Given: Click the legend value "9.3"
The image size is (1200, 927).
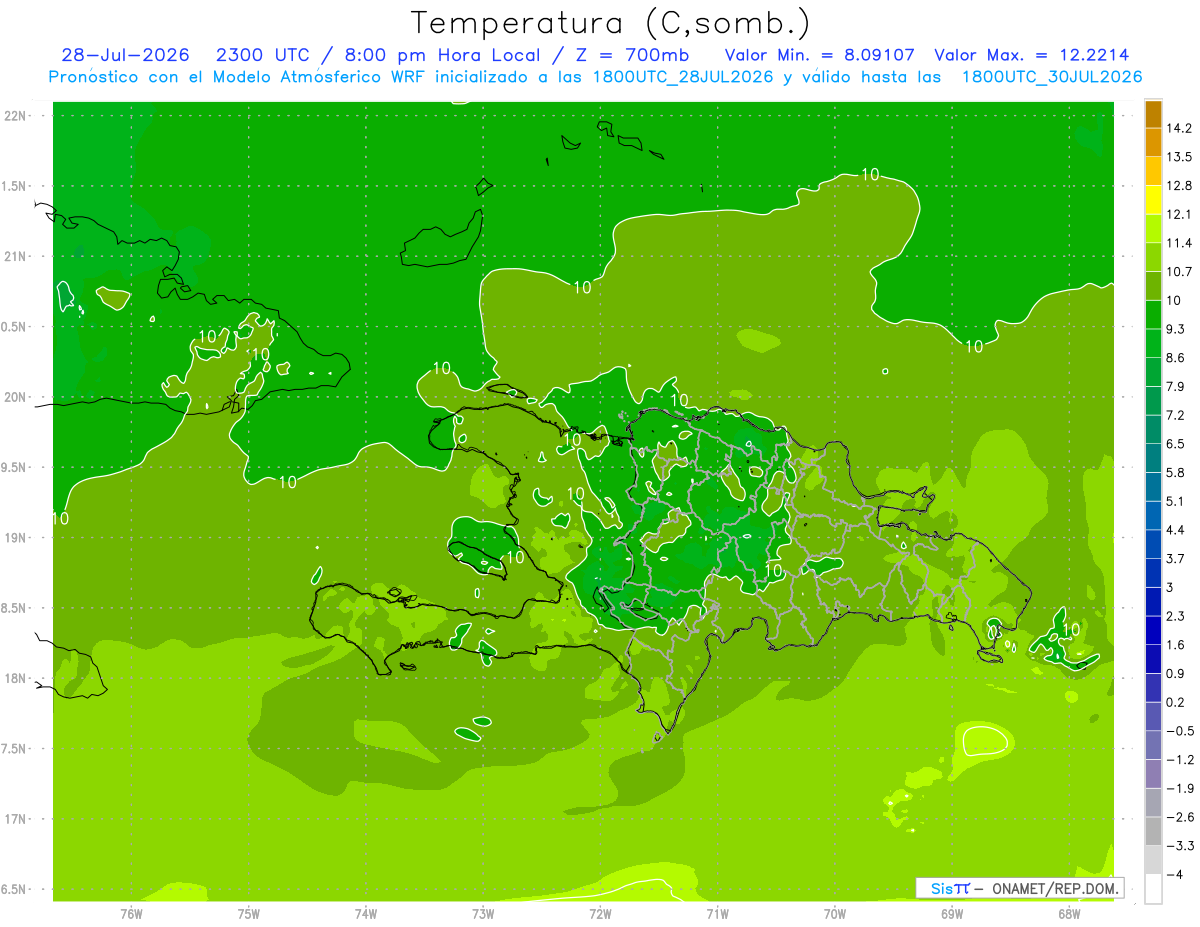Looking at the screenshot, I should pos(1176,329).
